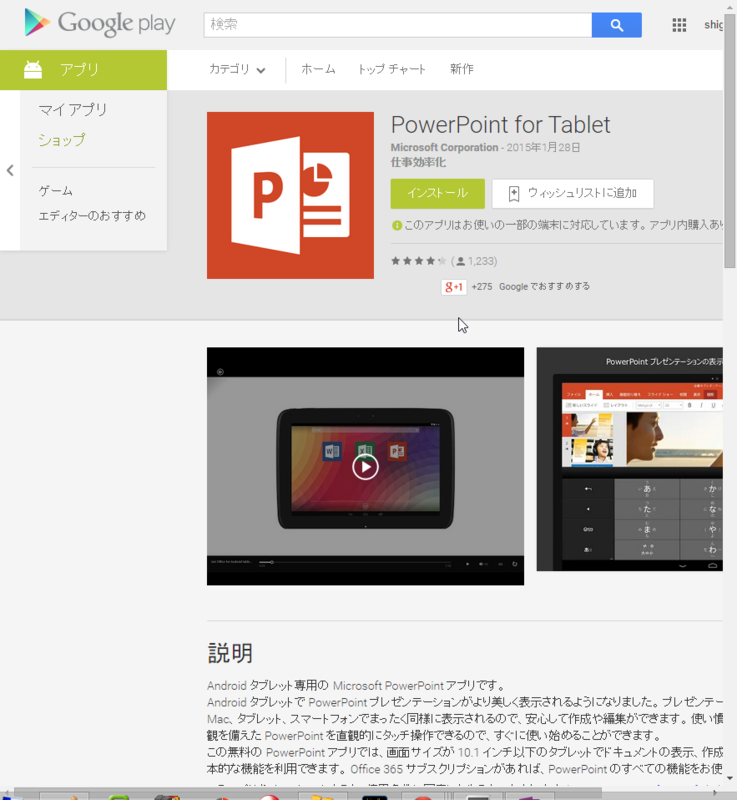Viewport: 737px width, 800px height.
Task: Open the 新作 tab
Action: point(462,69)
